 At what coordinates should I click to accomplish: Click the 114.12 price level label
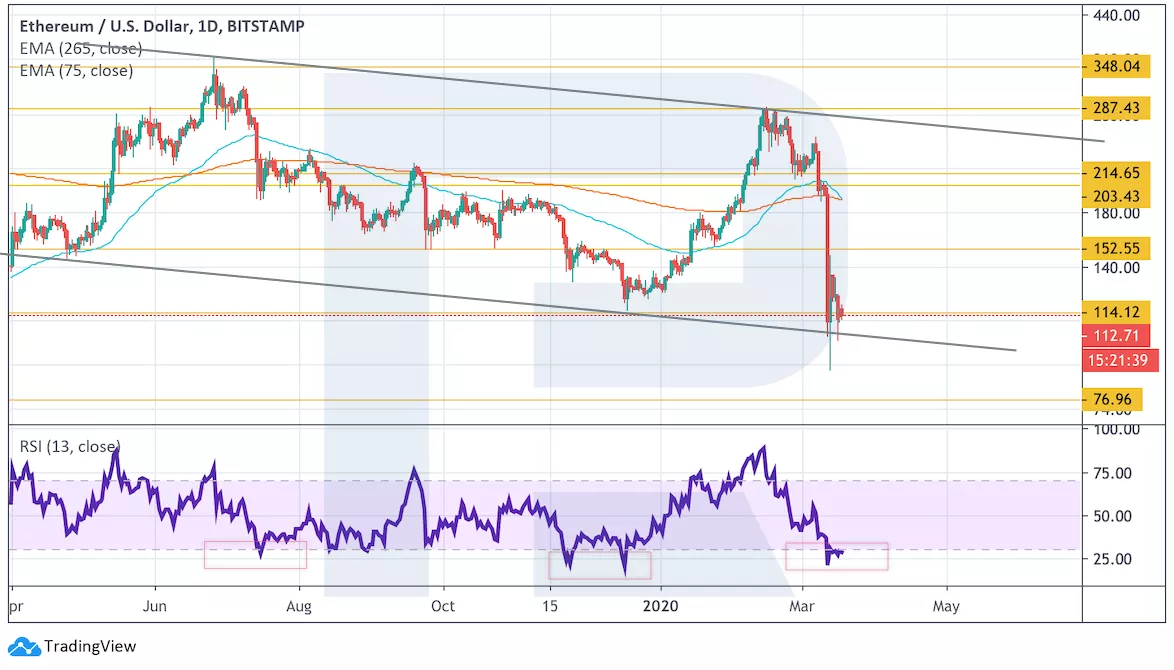(x=1114, y=312)
